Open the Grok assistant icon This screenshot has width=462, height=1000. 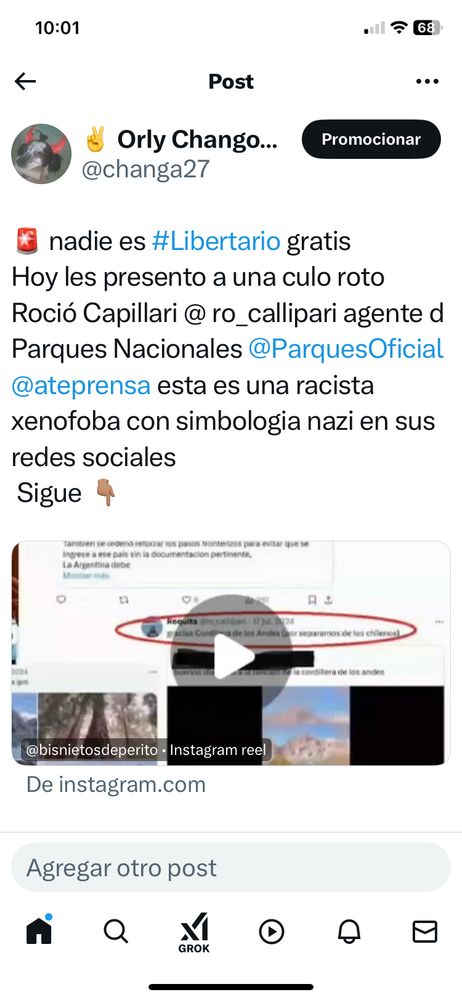pyautogui.click(x=194, y=932)
